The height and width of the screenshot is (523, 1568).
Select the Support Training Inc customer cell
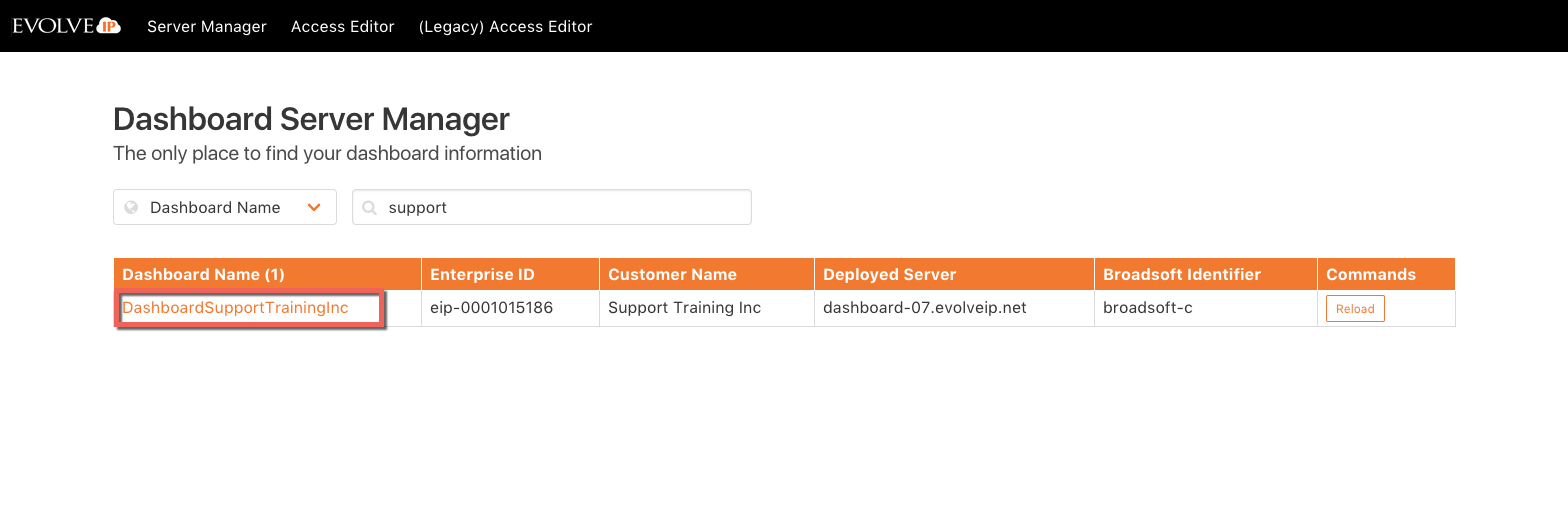(x=684, y=308)
